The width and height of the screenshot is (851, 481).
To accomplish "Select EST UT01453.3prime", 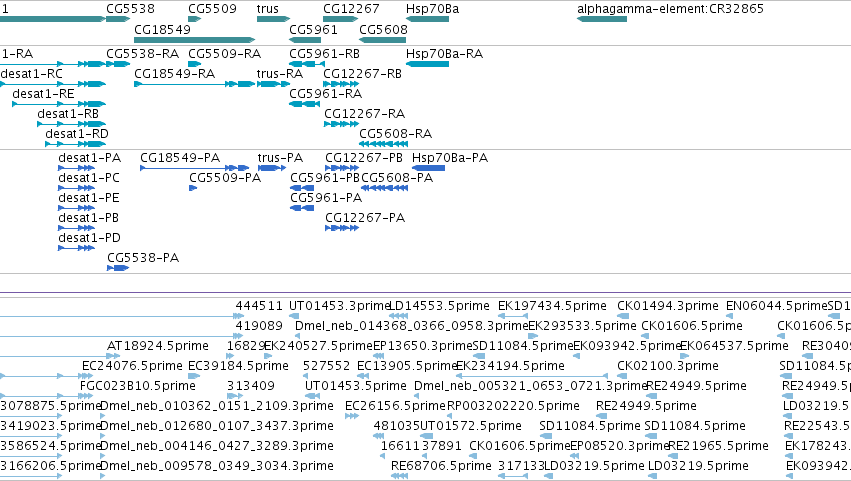I will (340, 306).
